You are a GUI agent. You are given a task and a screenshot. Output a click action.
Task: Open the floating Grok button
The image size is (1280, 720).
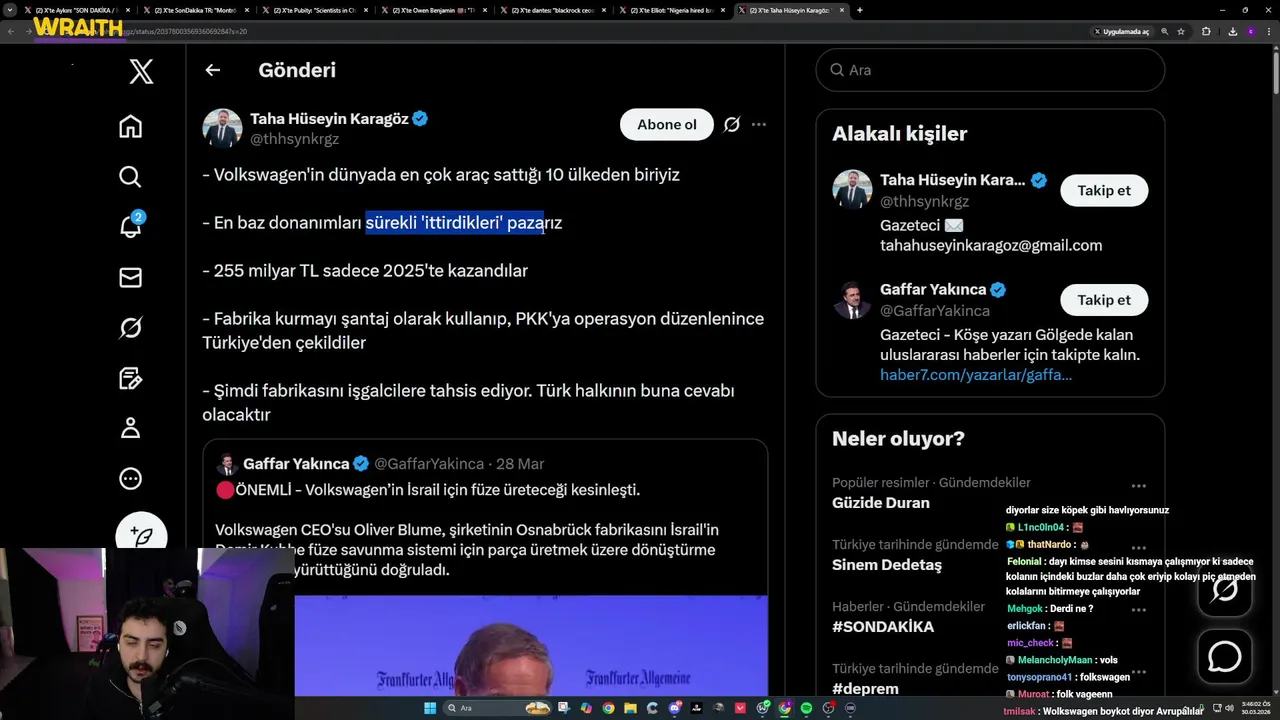(1225, 589)
